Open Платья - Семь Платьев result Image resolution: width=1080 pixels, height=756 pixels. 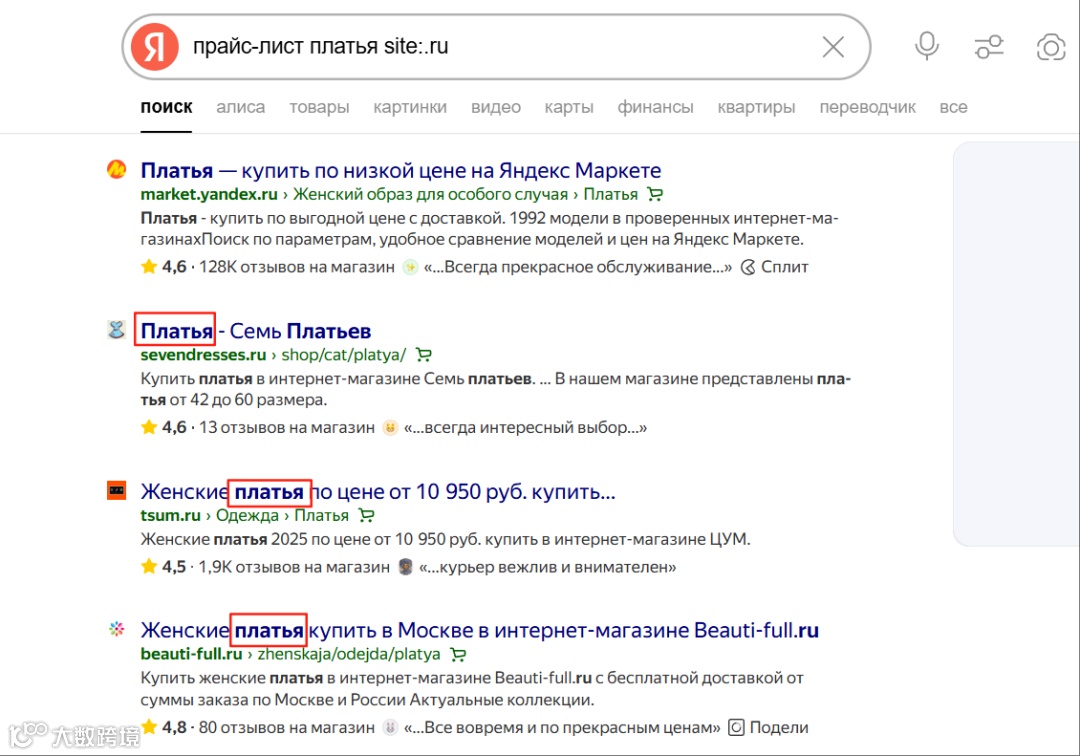[256, 331]
